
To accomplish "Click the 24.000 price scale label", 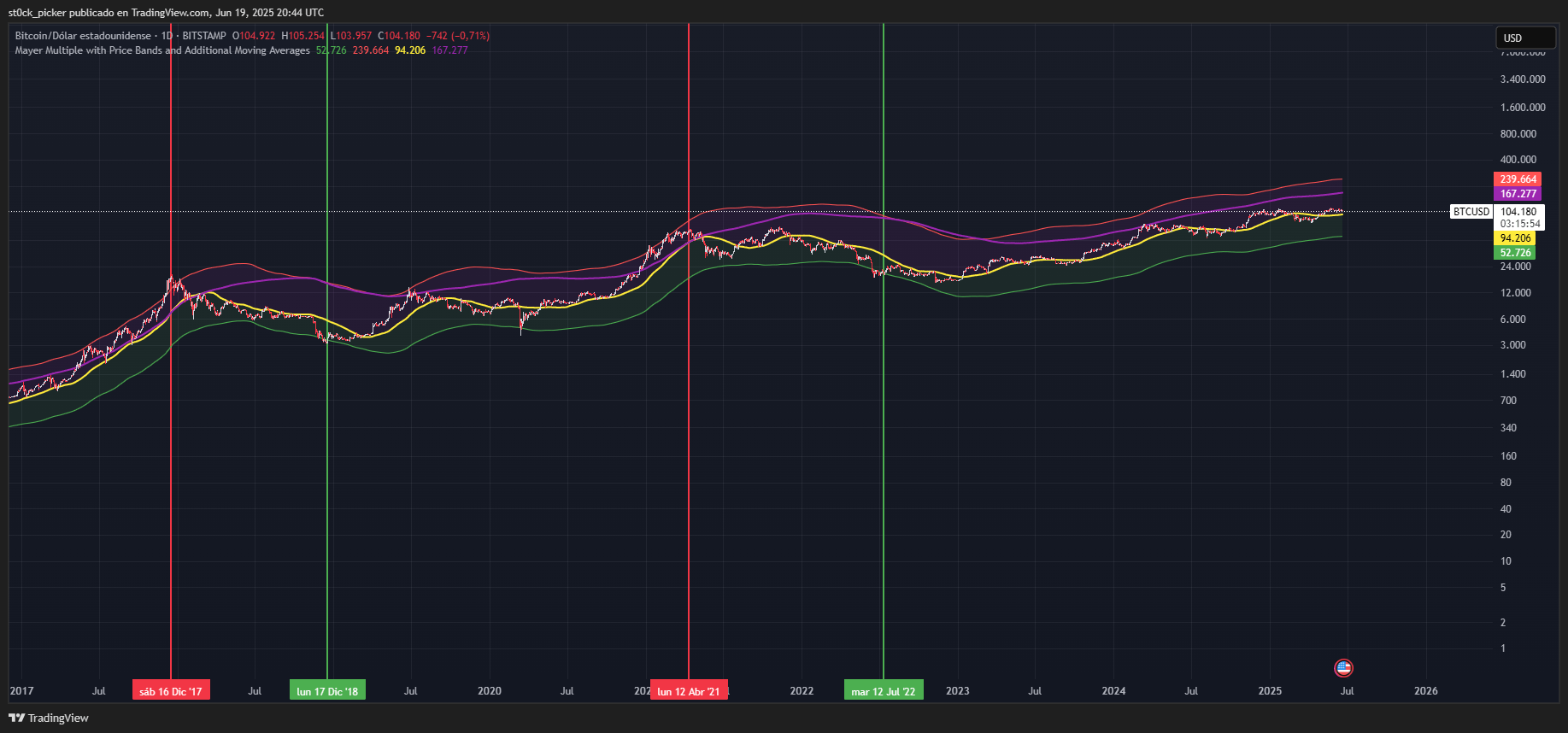I will coord(1516,267).
